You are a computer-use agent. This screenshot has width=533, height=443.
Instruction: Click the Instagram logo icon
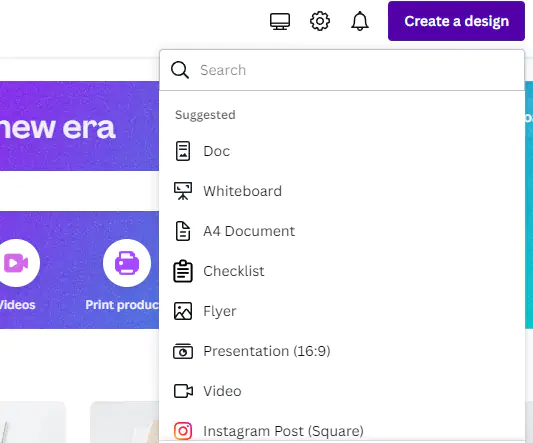coord(183,431)
